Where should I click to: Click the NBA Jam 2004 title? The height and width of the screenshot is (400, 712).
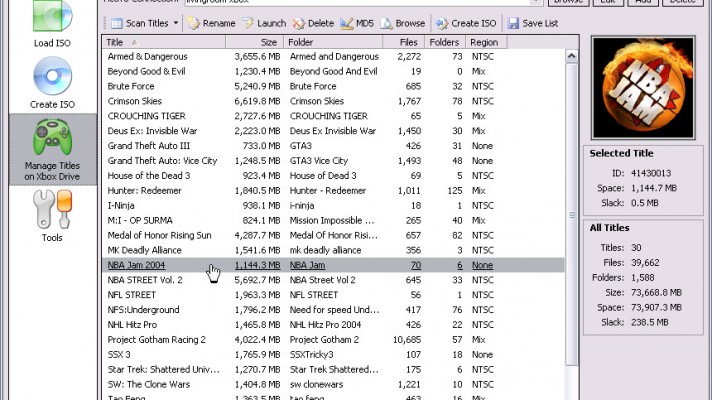[x=136, y=265]
